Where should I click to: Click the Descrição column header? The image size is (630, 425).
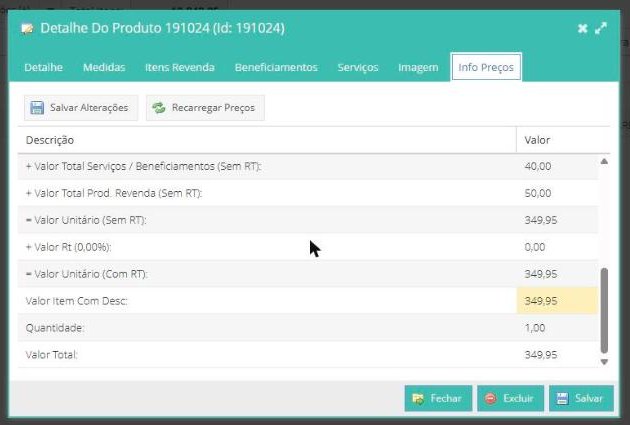[x=267, y=140]
